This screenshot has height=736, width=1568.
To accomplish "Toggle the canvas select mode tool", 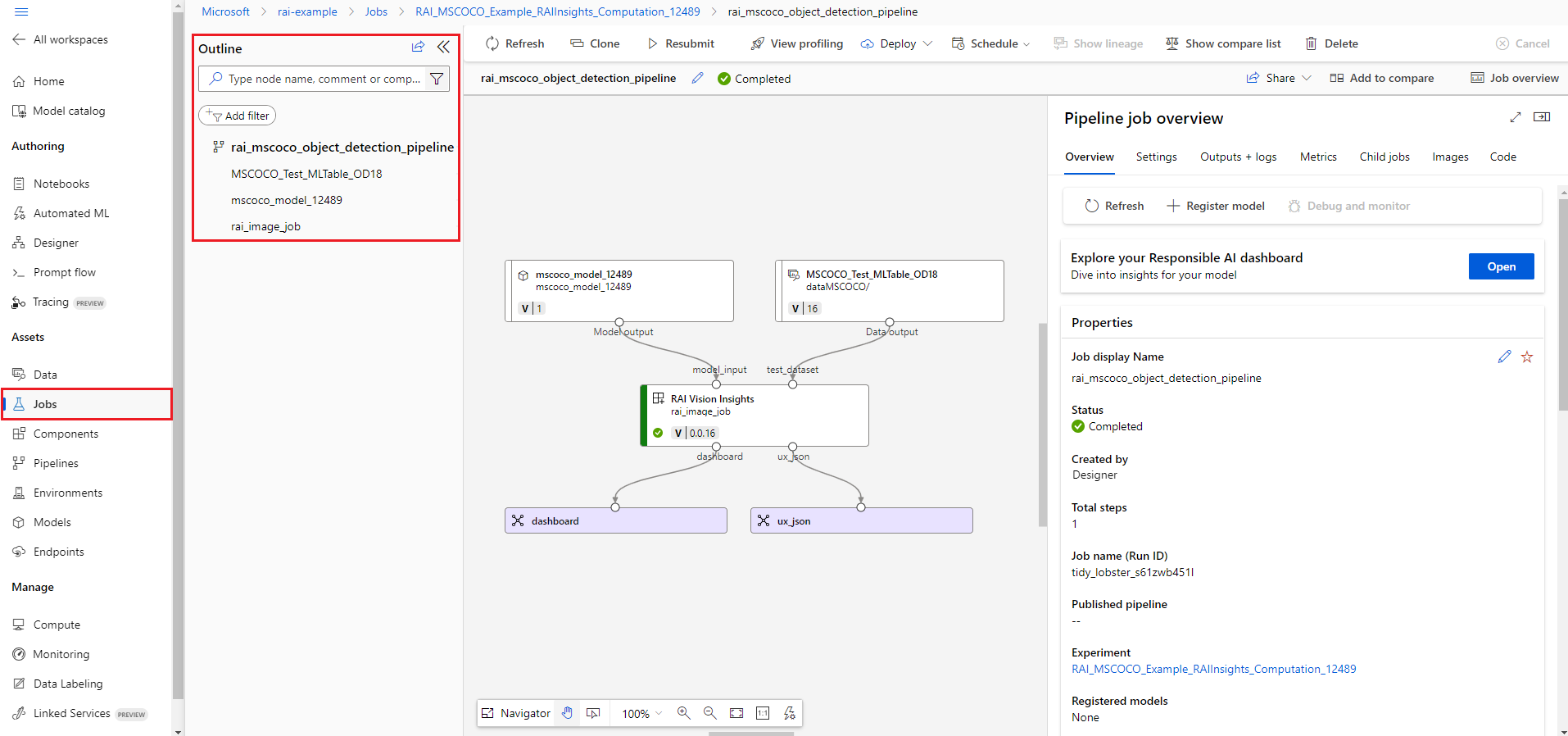I will click(x=594, y=713).
